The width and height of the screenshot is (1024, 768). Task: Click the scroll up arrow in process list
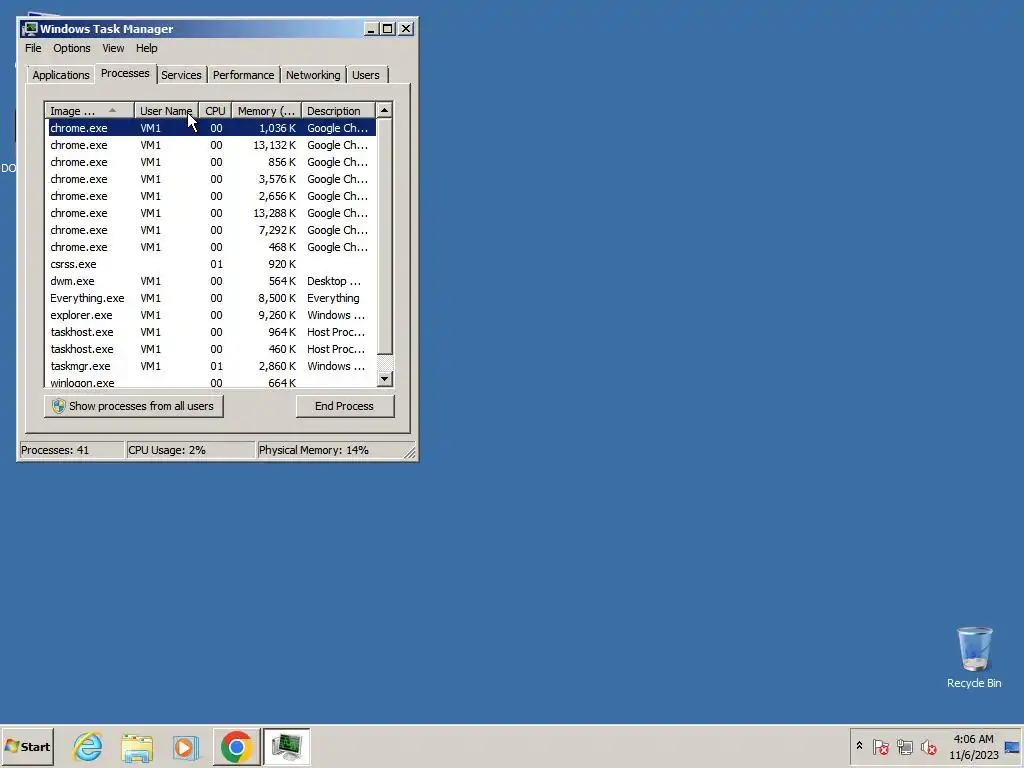pos(385,110)
